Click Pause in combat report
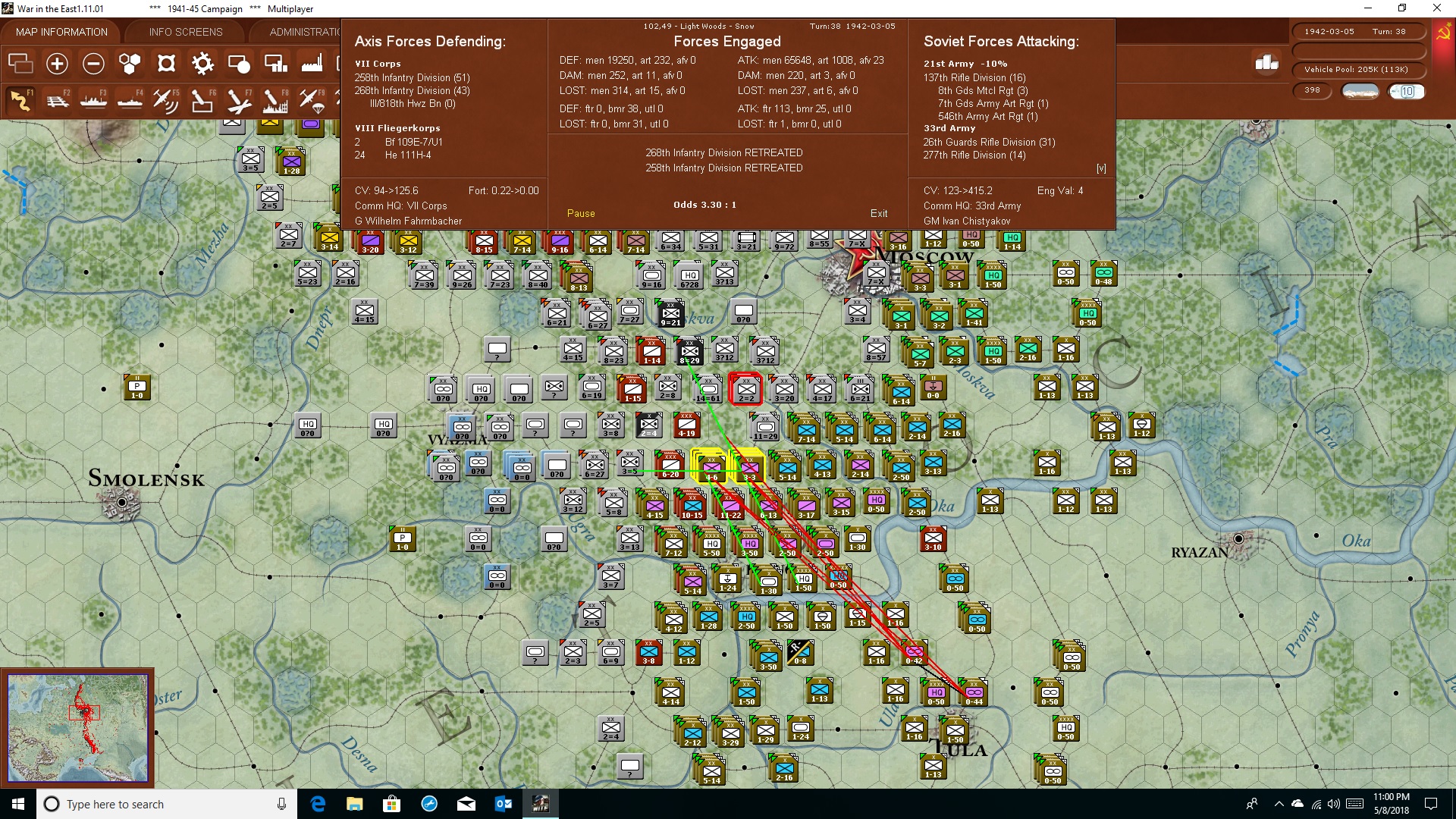This screenshot has height=819, width=1456. [x=581, y=214]
